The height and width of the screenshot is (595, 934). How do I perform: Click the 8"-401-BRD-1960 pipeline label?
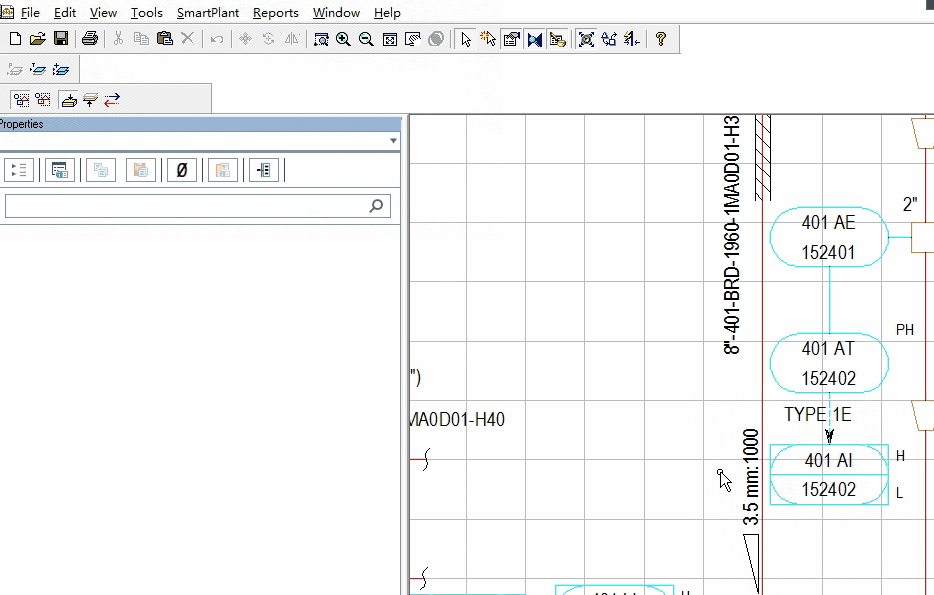(x=732, y=235)
